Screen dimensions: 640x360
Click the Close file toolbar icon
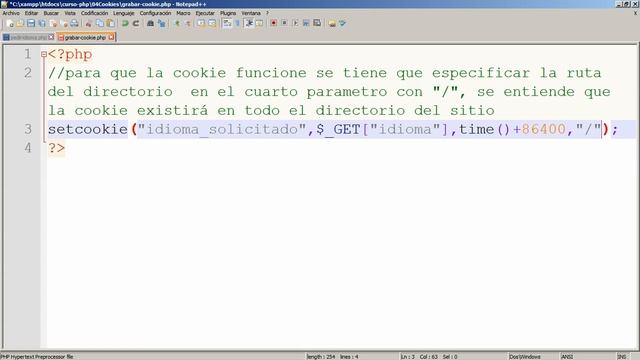(53, 24)
